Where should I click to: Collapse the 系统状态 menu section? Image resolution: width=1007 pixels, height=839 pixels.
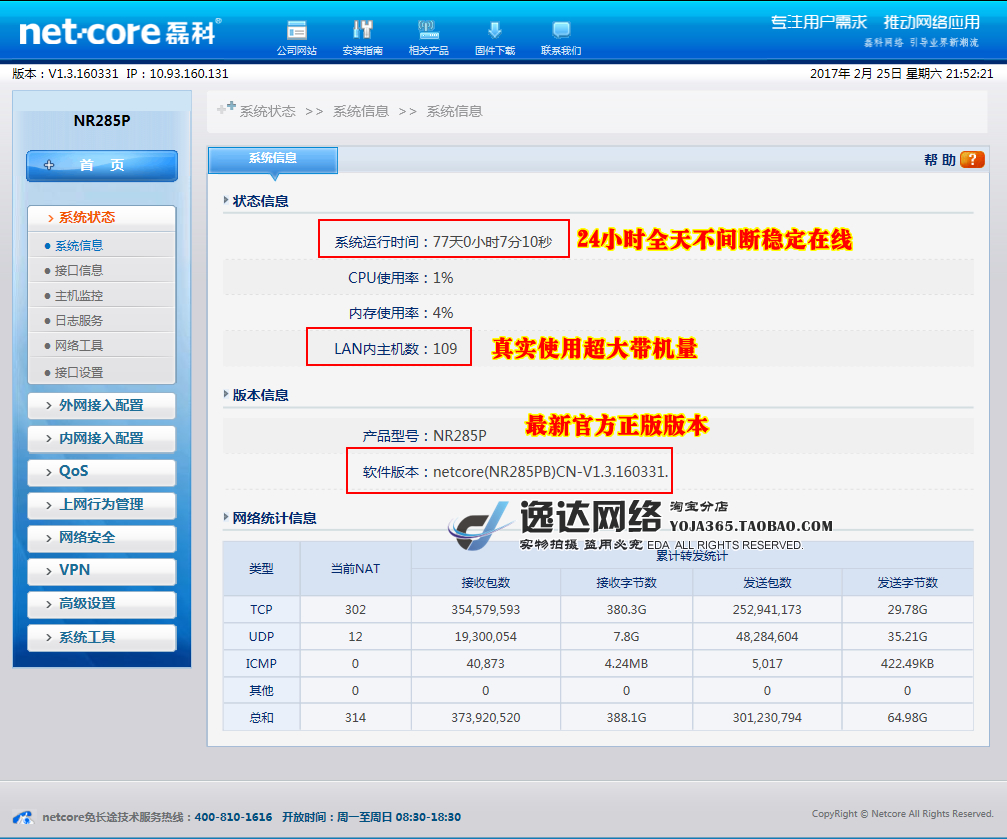[101, 218]
